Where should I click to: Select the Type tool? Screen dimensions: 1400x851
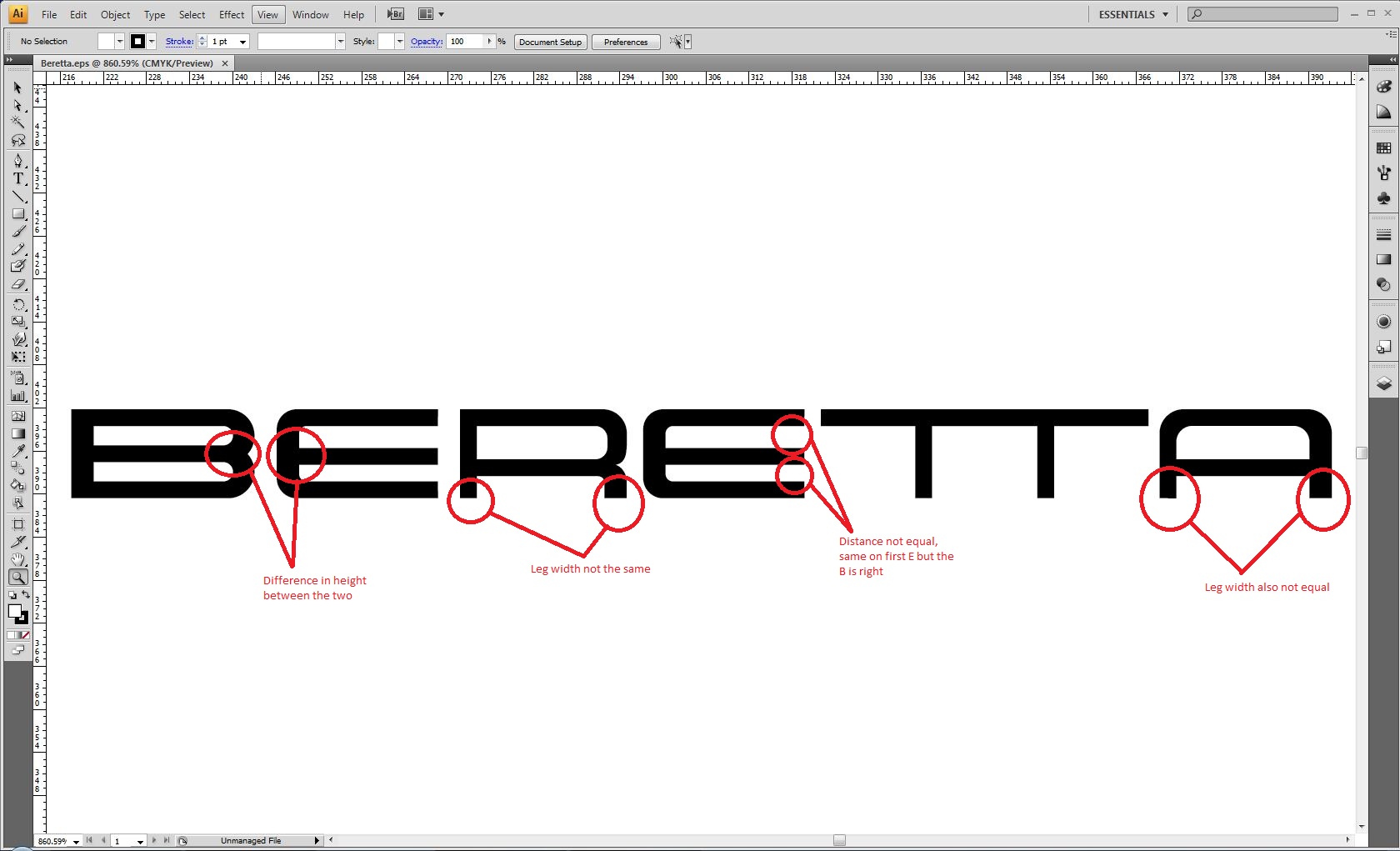point(17,178)
